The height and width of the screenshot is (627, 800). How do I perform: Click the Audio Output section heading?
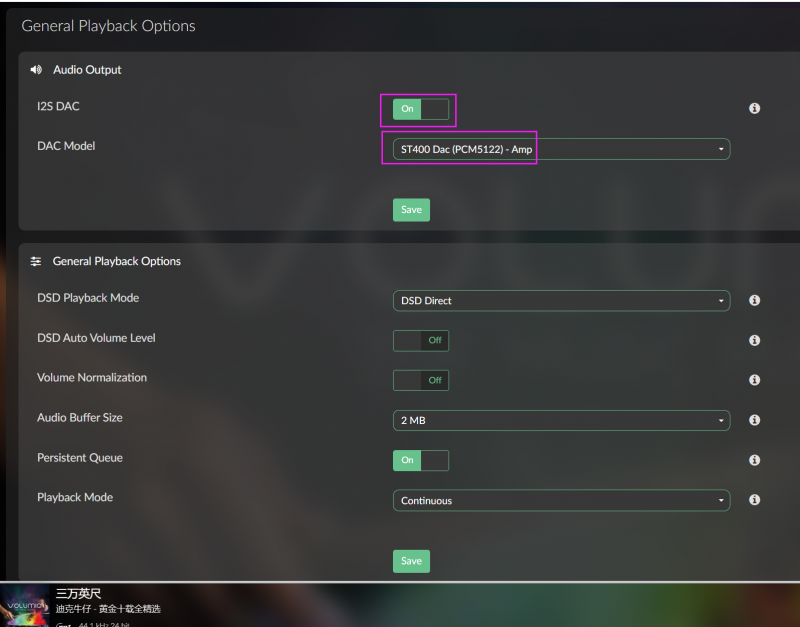click(x=87, y=69)
